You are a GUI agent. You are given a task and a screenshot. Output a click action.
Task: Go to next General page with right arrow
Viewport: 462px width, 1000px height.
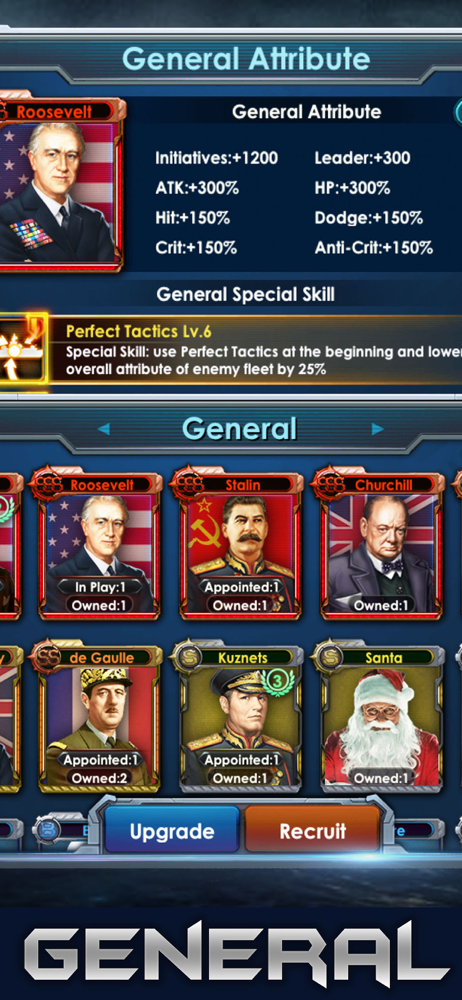point(378,429)
